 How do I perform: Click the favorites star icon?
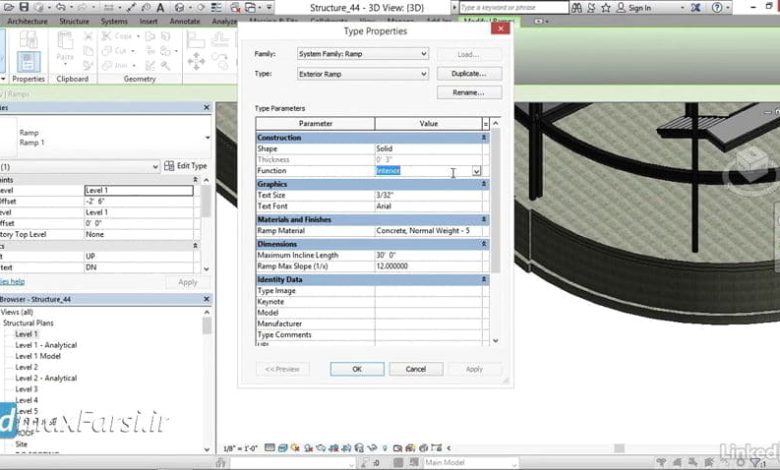605,7
